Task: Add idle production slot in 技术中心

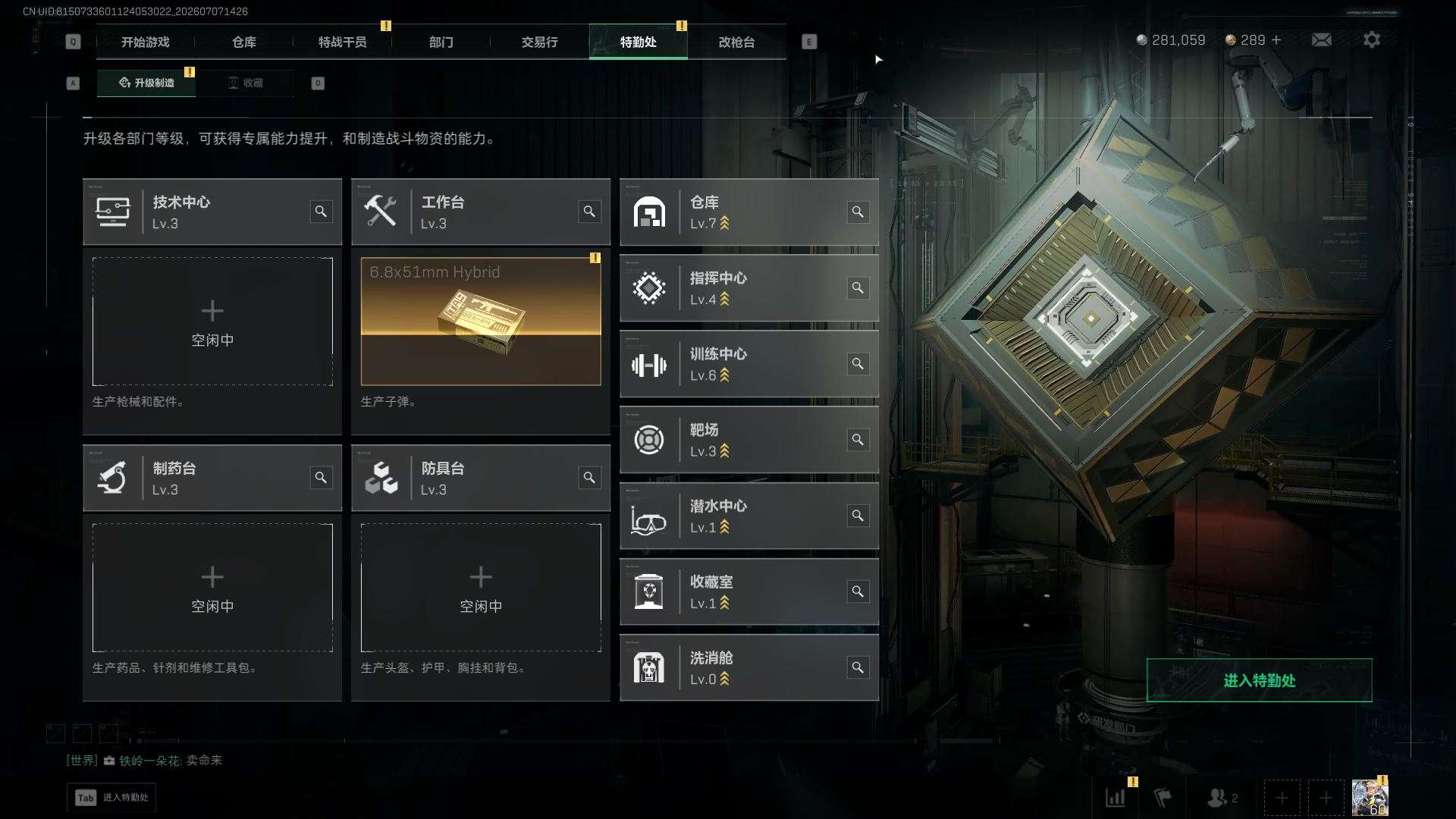Action: (x=212, y=322)
